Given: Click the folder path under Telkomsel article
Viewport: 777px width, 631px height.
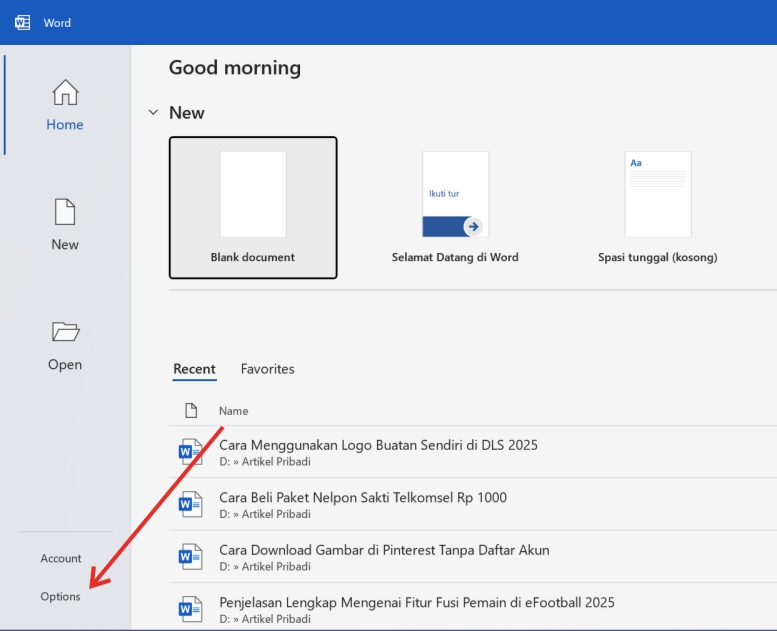Looking at the screenshot, I should point(265,515).
